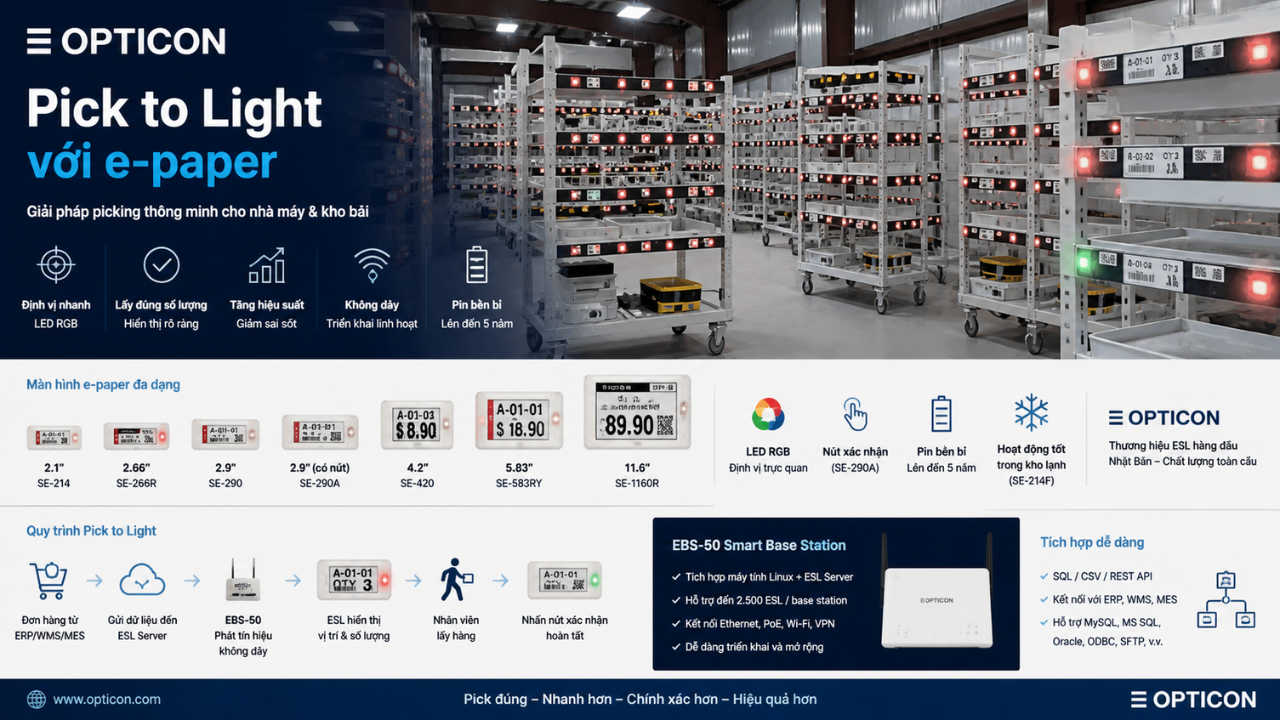Click the ESL display showing QTY 3 in the process

(x=353, y=579)
